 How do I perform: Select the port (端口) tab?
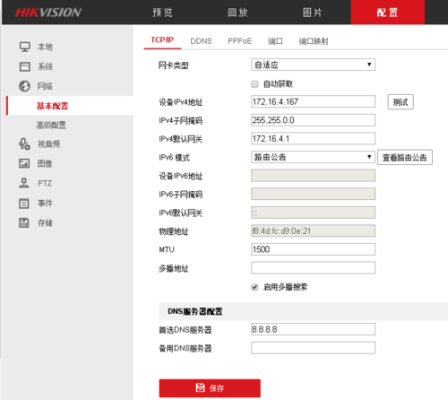pos(275,41)
